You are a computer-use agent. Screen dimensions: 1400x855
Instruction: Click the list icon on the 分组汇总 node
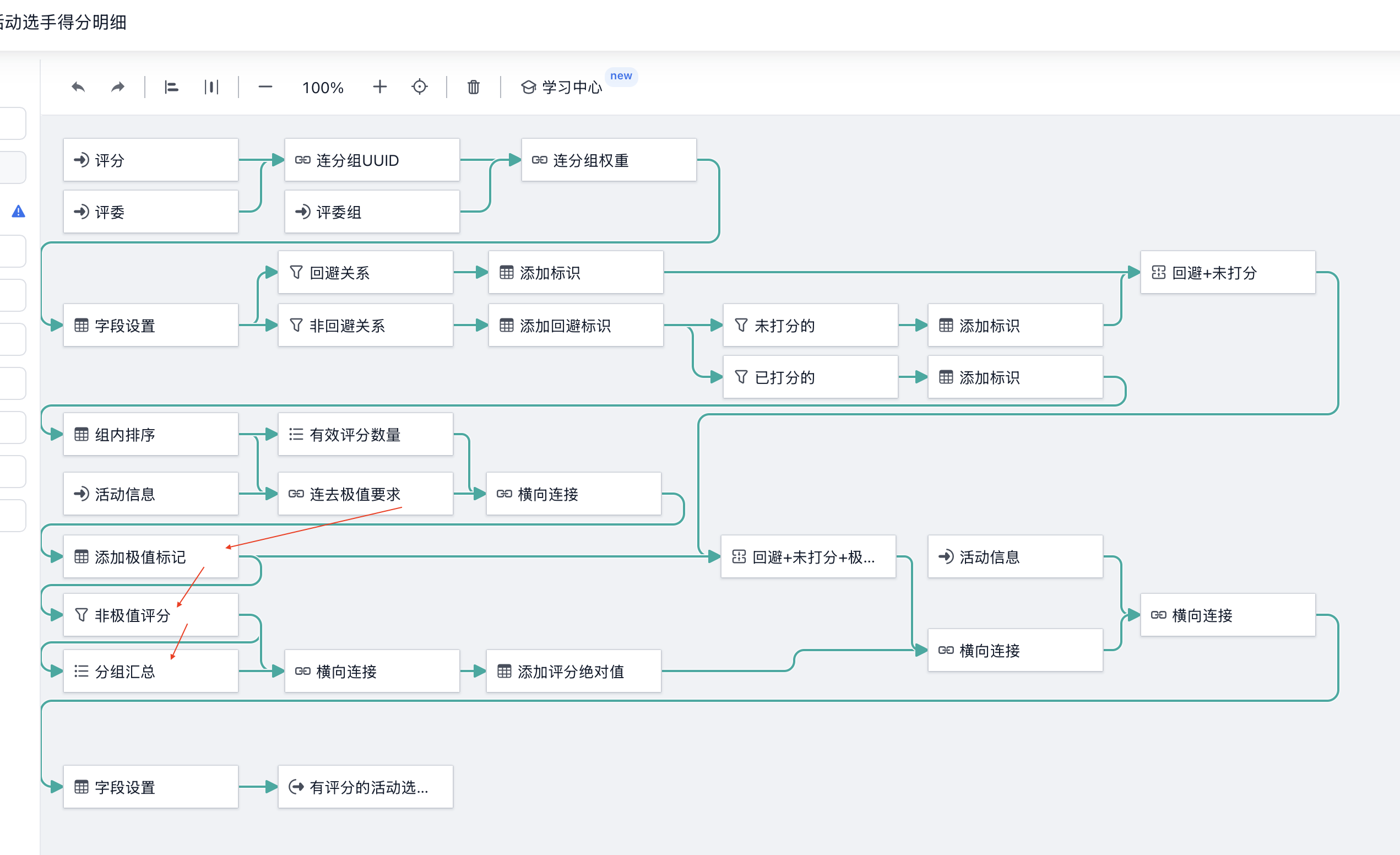click(82, 672)
